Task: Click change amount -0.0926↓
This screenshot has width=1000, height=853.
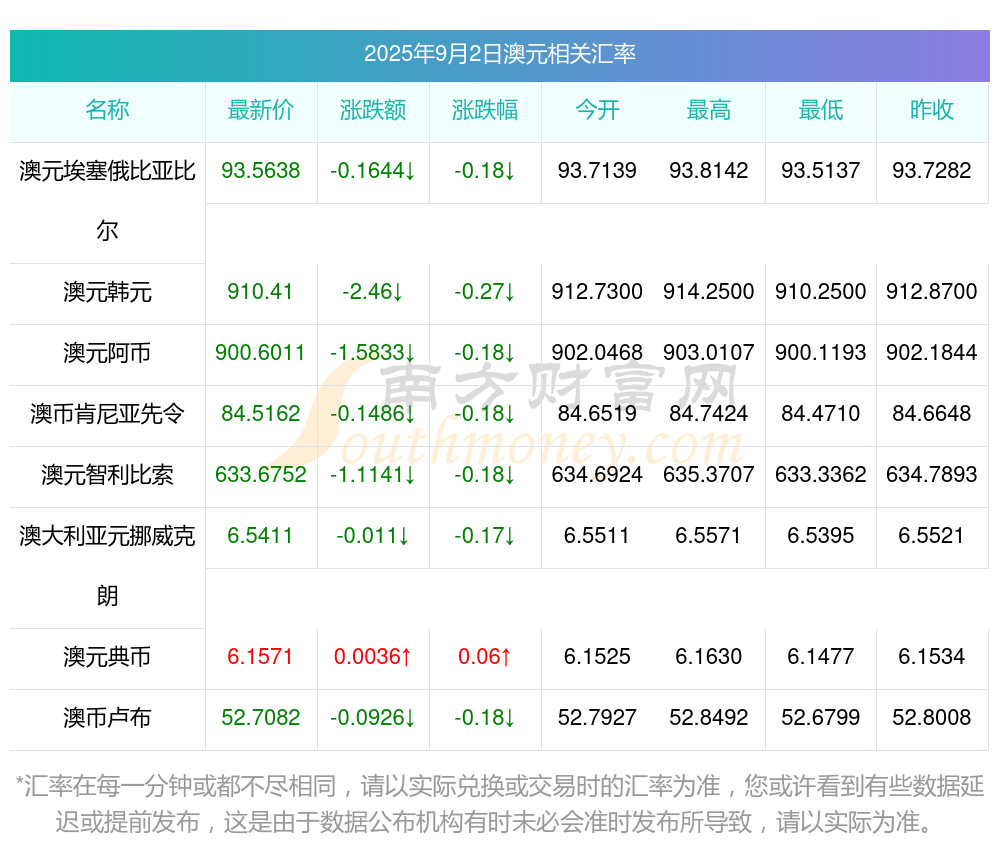Action: [373, 717]
